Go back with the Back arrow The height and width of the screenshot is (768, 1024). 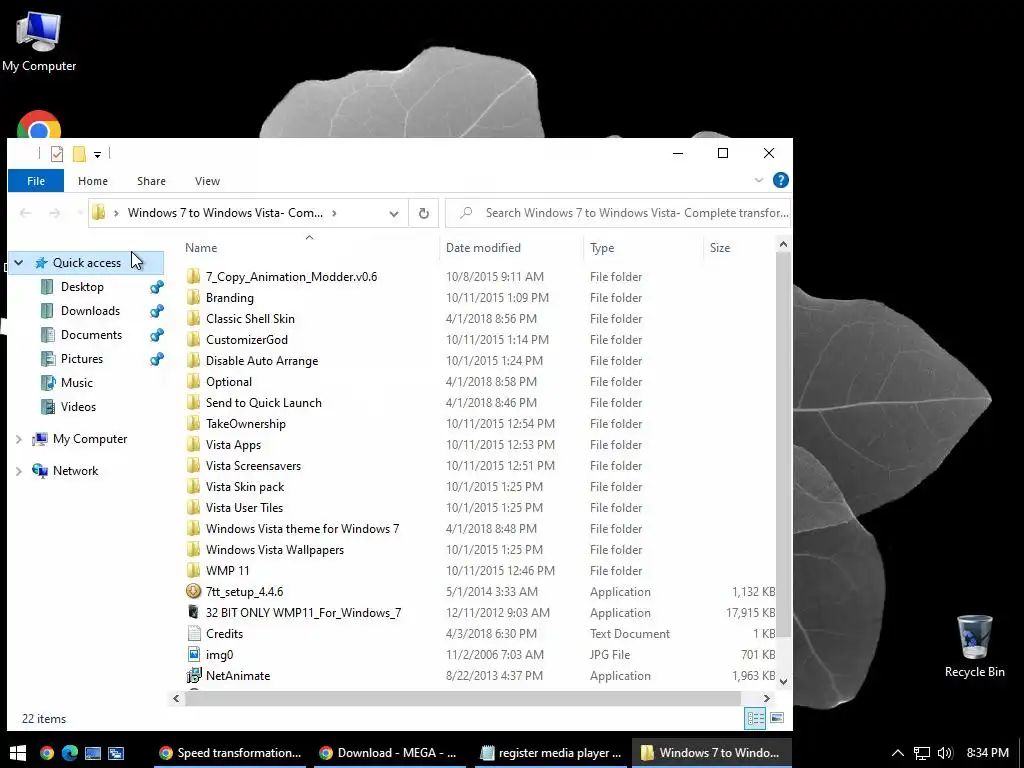(x=25, y=213)
